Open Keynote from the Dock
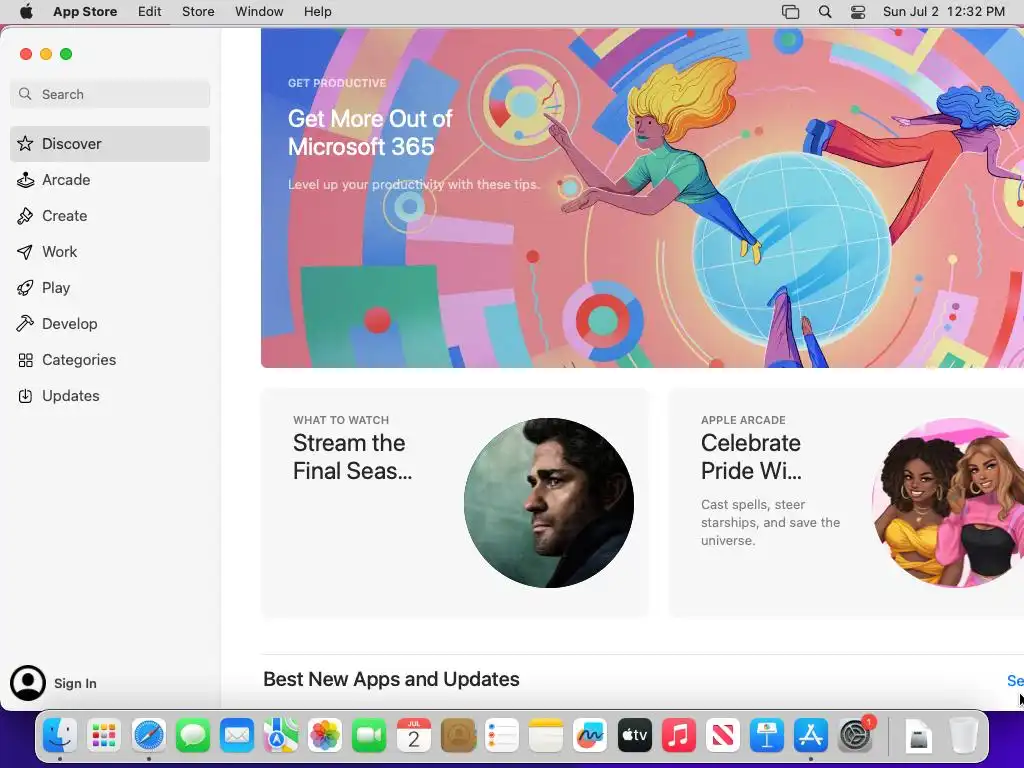Image resolution: width=1024 pixels, height=768 pixels. [767, 736]
